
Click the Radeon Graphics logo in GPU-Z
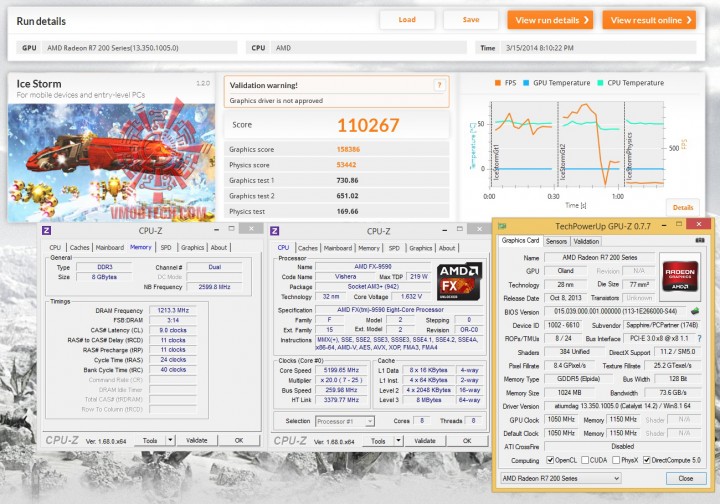[x=680, y=275]
